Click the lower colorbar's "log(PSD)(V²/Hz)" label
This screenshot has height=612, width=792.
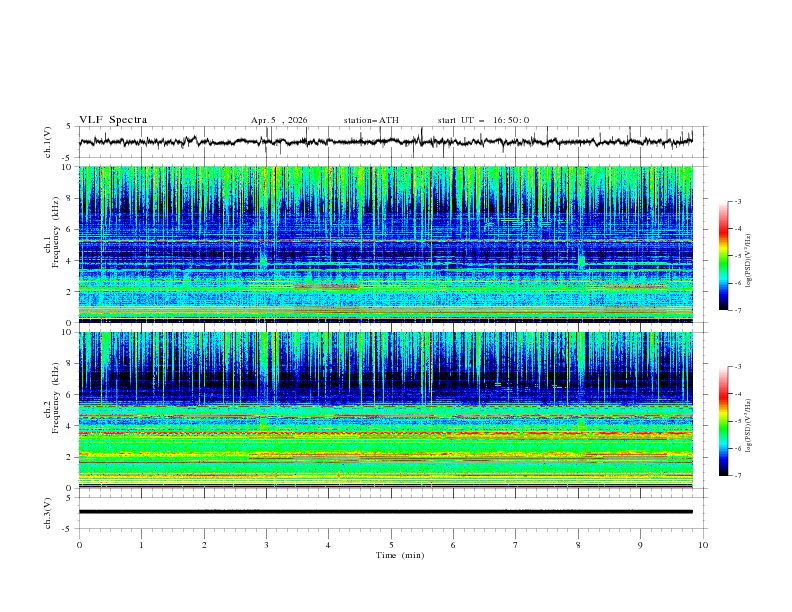point(749,425)
